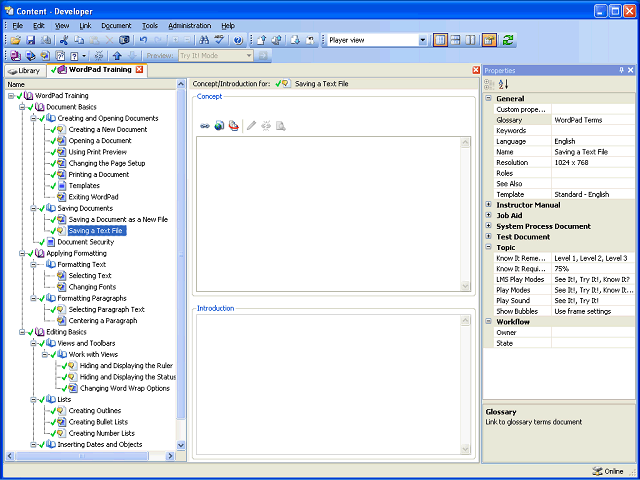Click the Link new module icon
The image size is (640, 480).
[16, 56]
